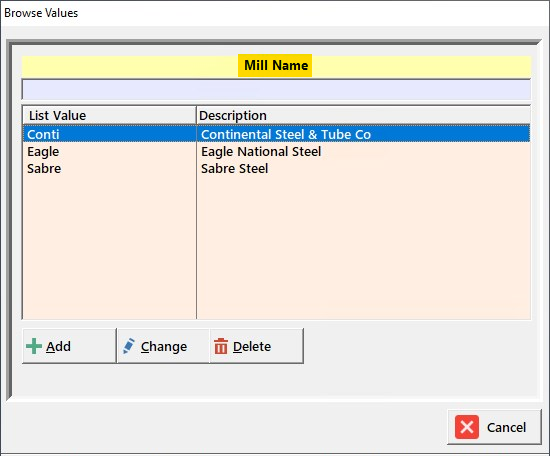Click the blue pencil Change icon
The image size is (550, 456).
click(129, 346)
